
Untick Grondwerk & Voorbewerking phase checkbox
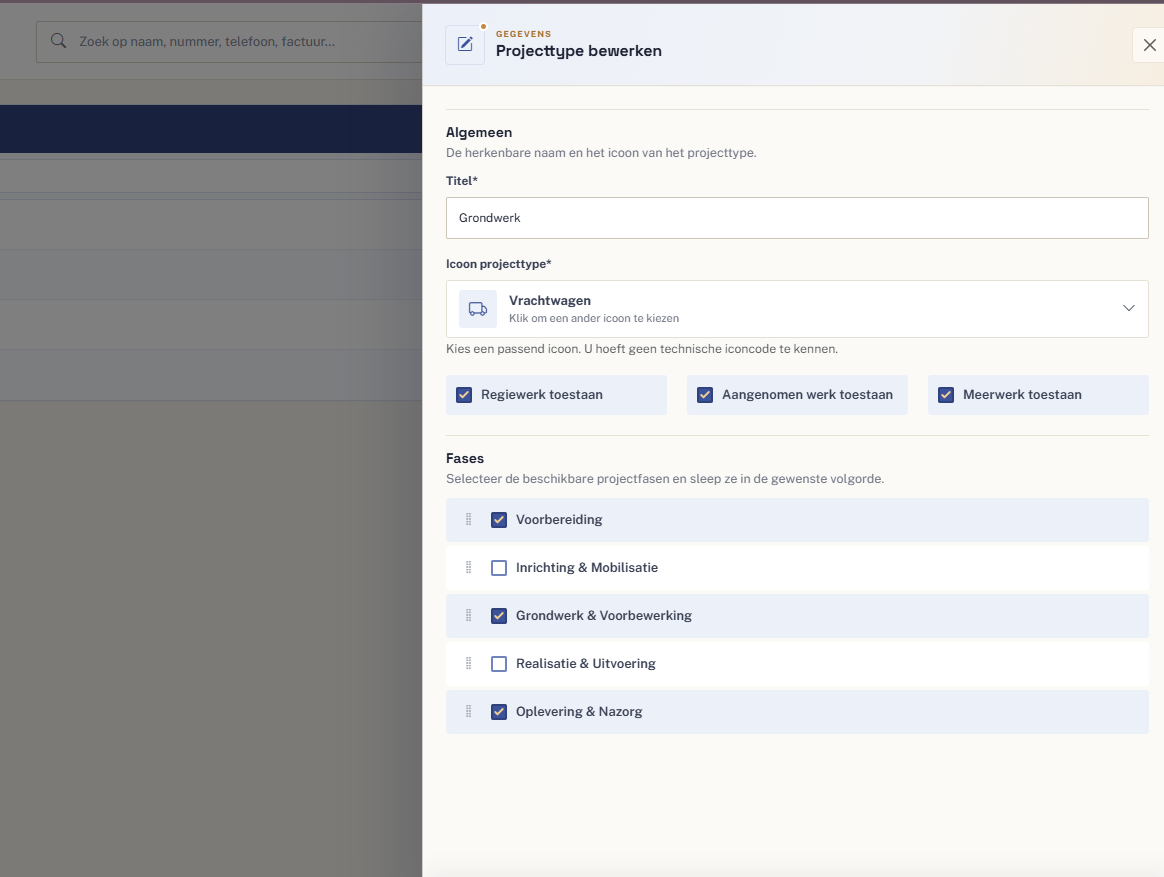tap(499, 616)
